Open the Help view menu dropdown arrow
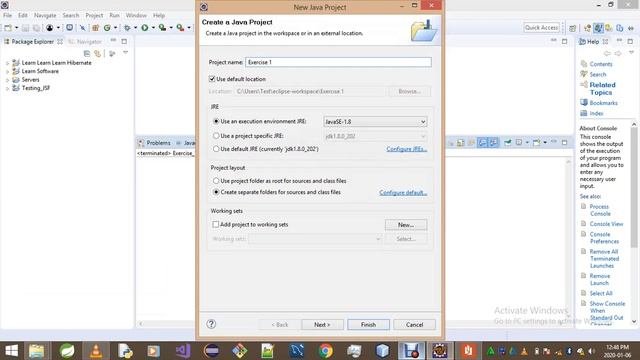Screen dimensions: 640x360 tap(631, 53)
